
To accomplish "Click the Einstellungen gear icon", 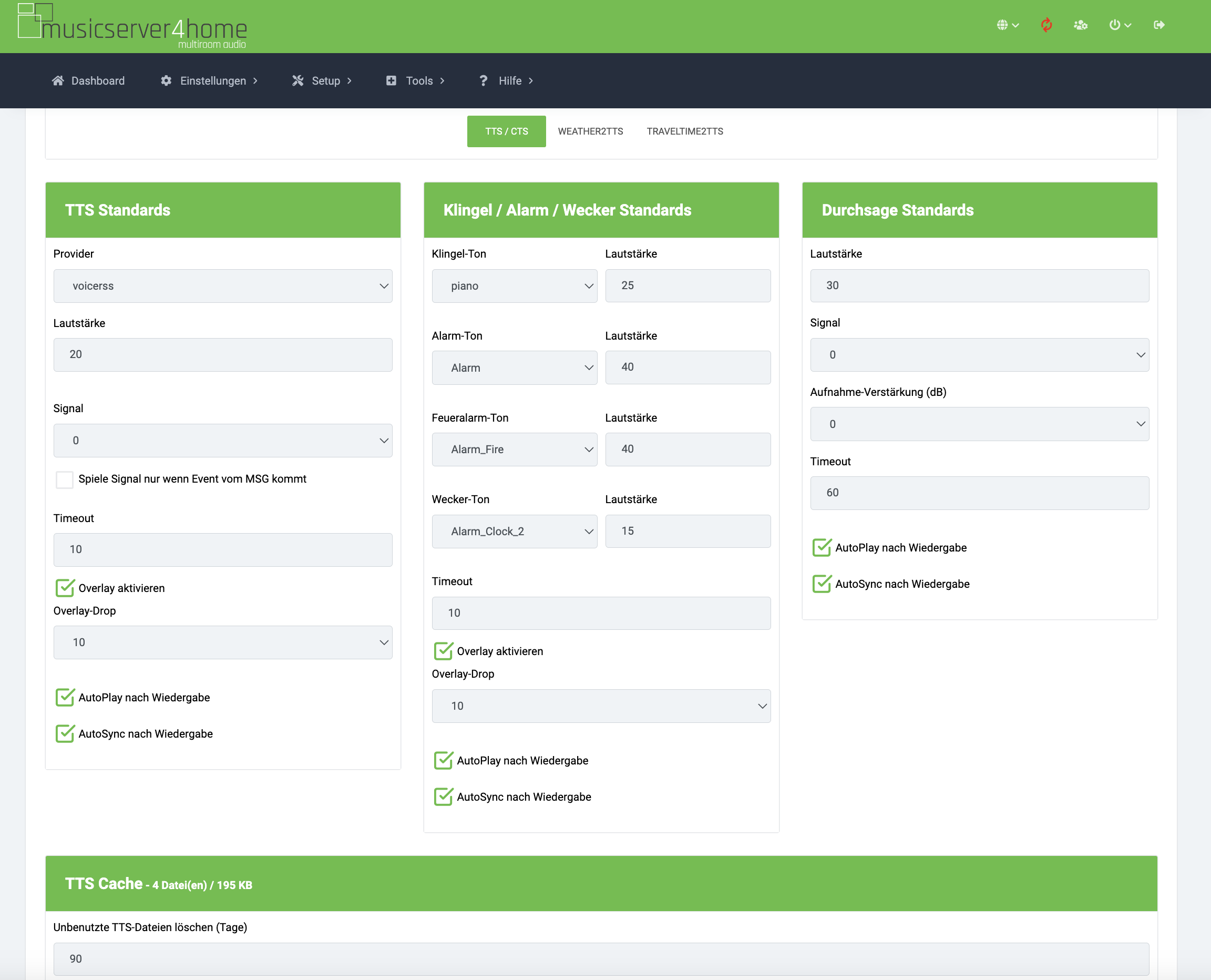I will (x=166, y=81).
